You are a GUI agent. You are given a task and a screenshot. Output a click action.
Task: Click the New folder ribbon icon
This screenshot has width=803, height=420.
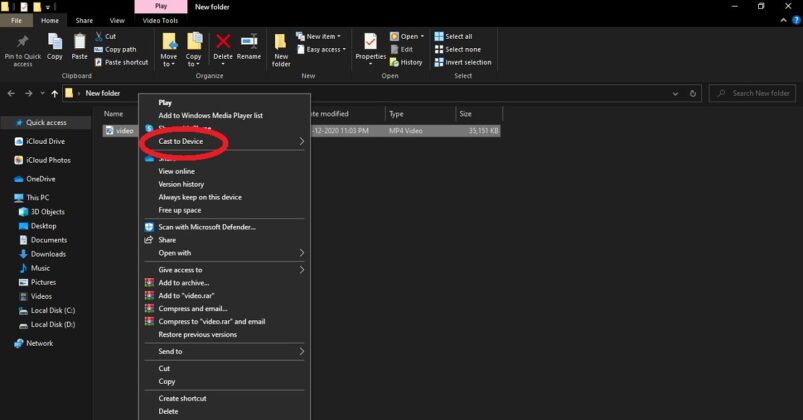pos(281,41)
